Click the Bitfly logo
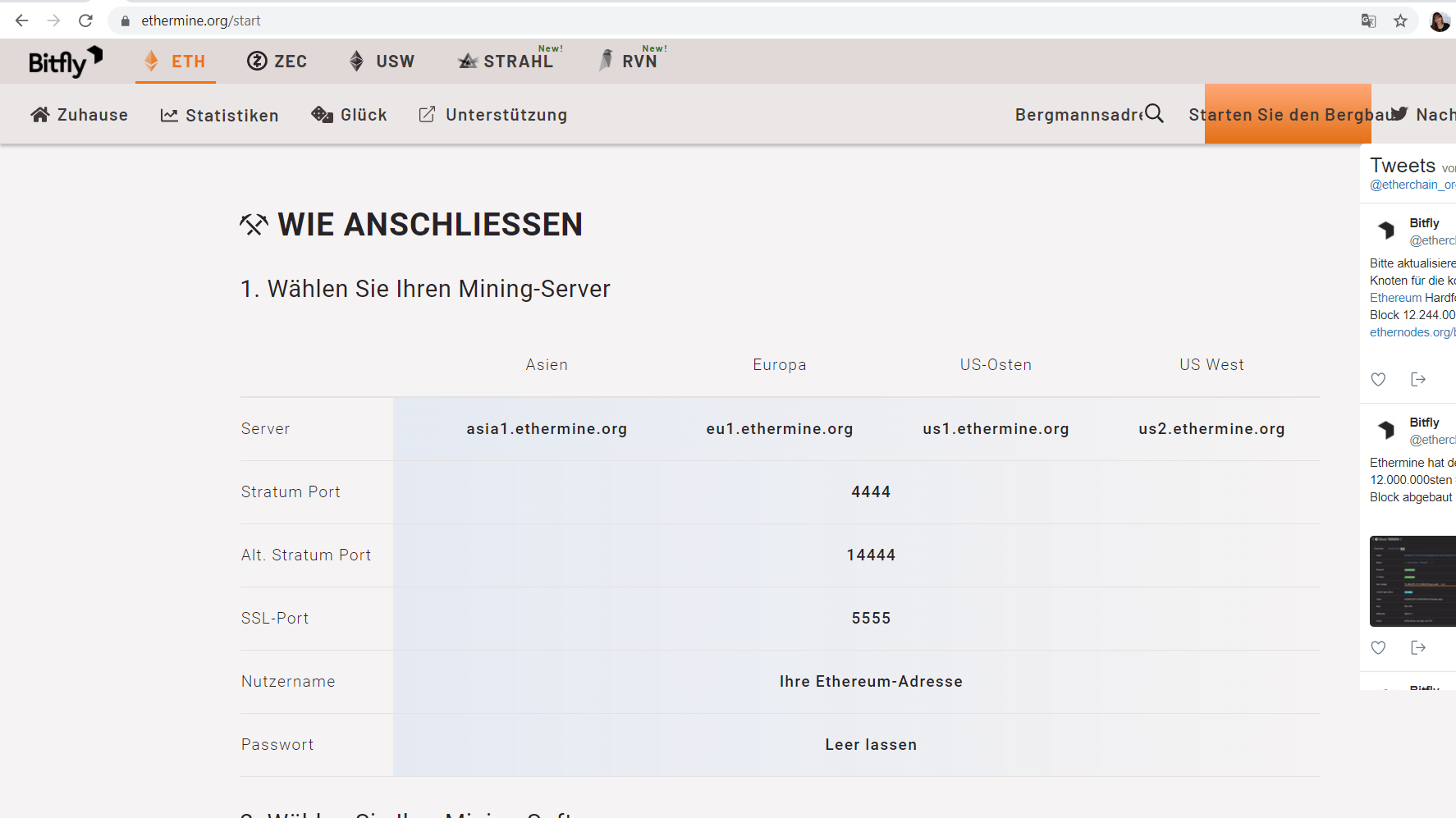The image size is (1456, 818). pos(66,62)
